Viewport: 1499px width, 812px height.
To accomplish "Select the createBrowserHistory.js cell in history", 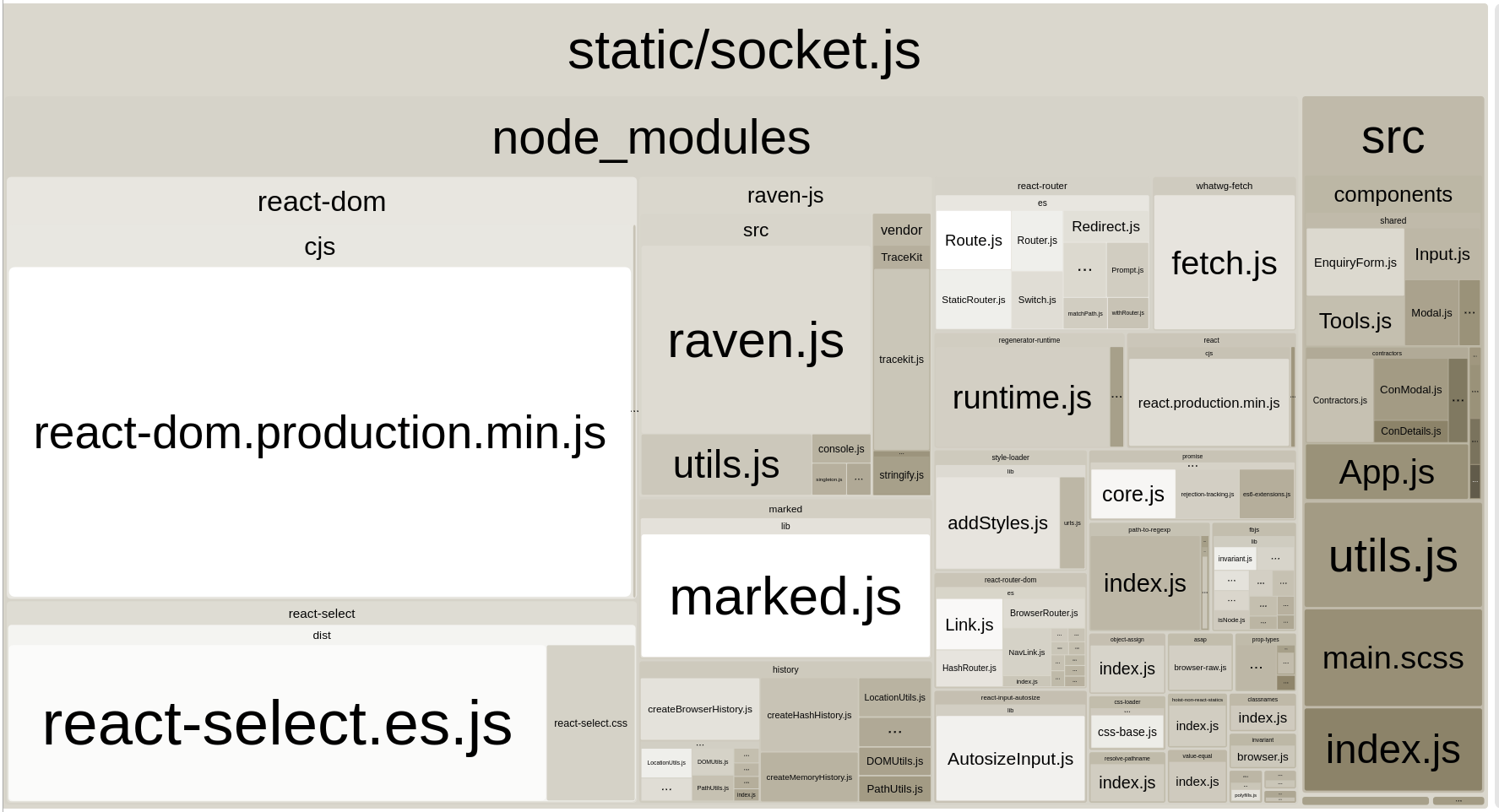I will 699,709.
